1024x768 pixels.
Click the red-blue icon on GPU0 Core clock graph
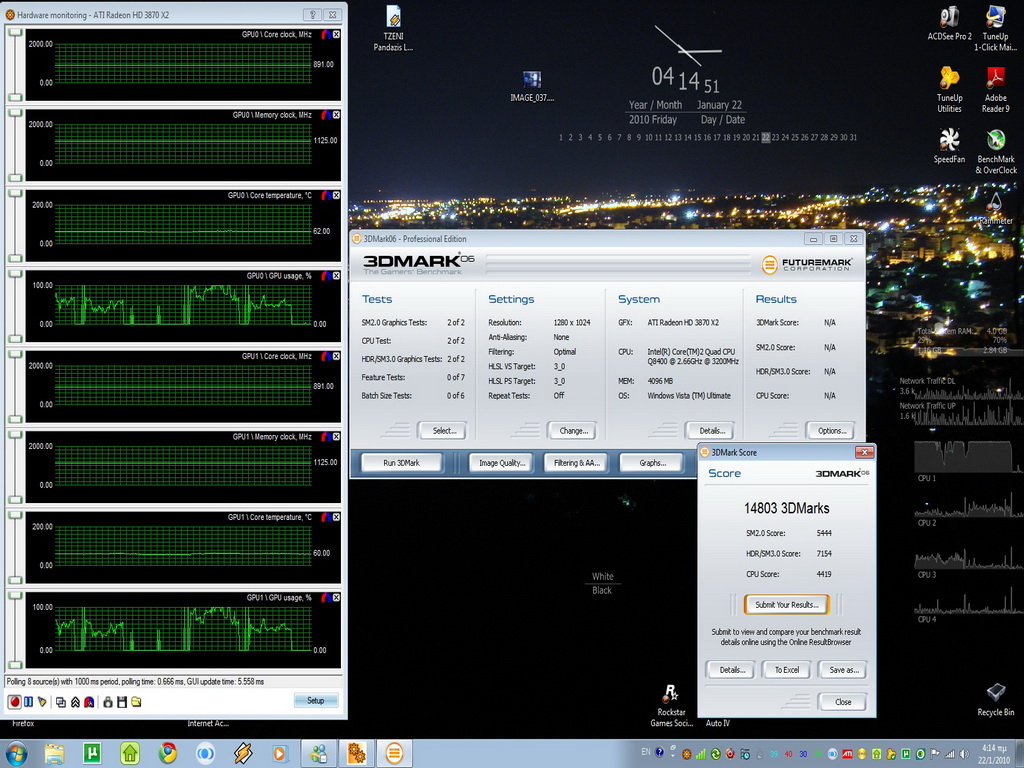pyautogui.click(x=326, y=34)
